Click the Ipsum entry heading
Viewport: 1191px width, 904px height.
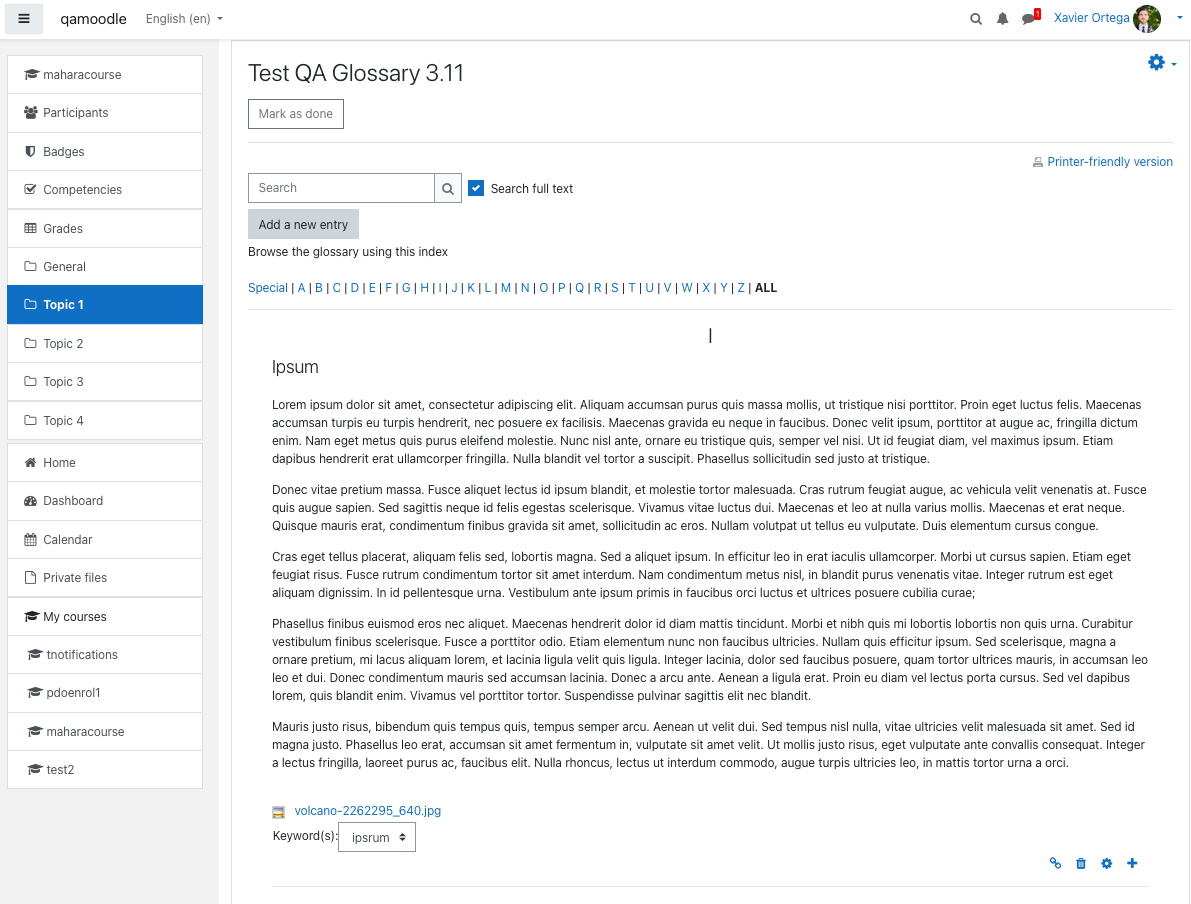295,367
